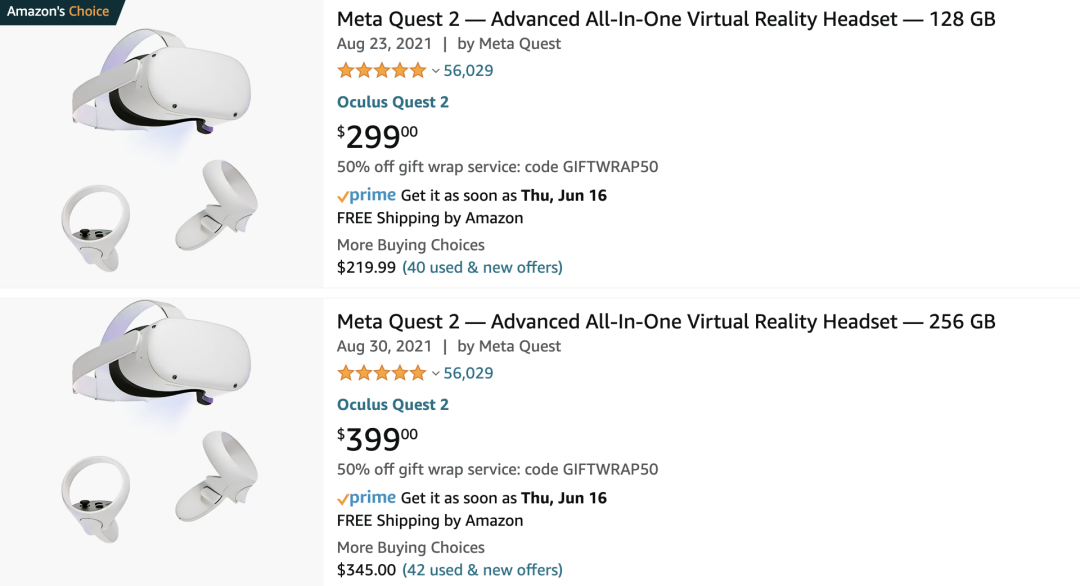Click the Prime logo on the 256 GB listing

pos(367,498)
